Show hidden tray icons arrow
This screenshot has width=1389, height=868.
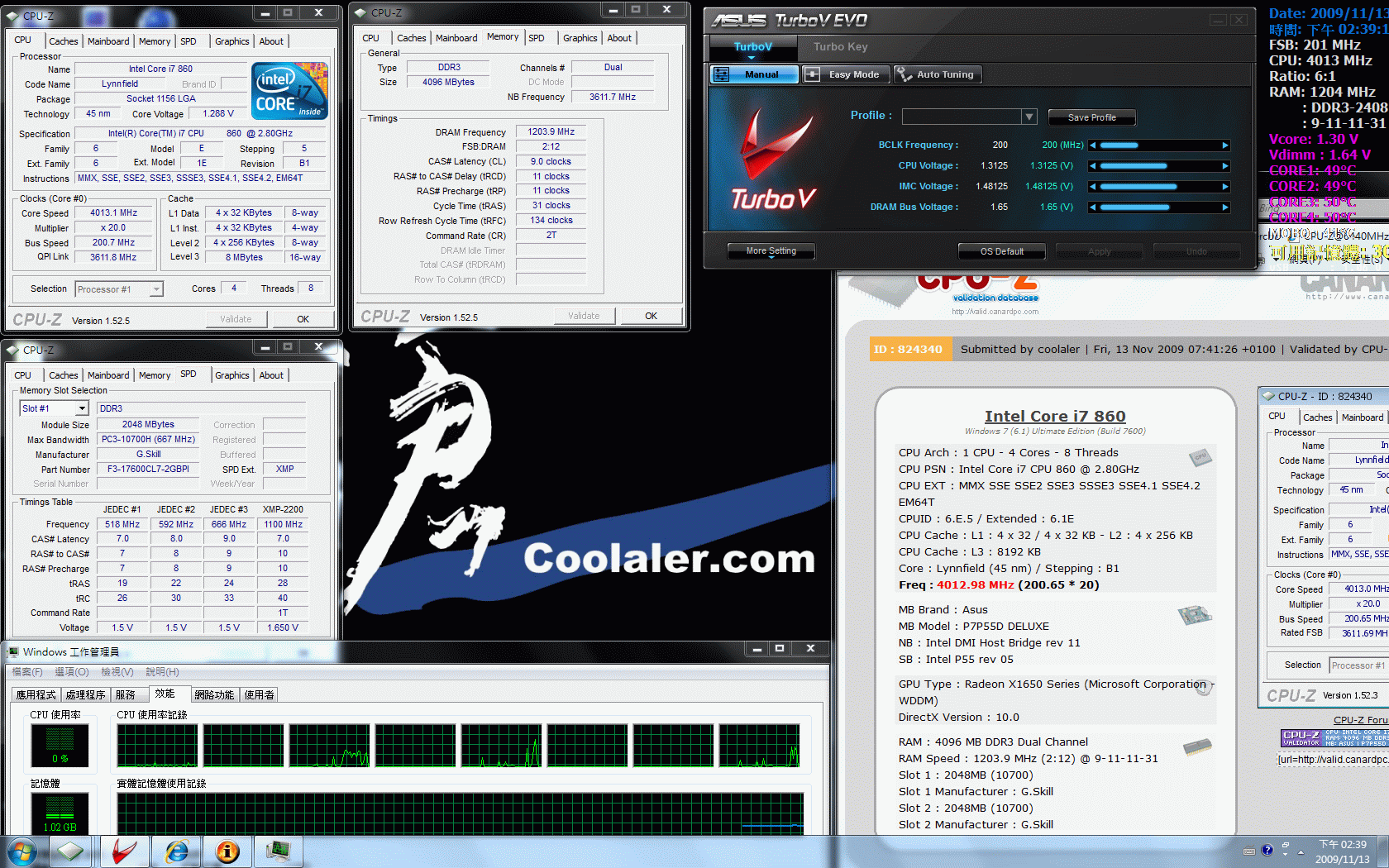click(x=1301, y=851)
